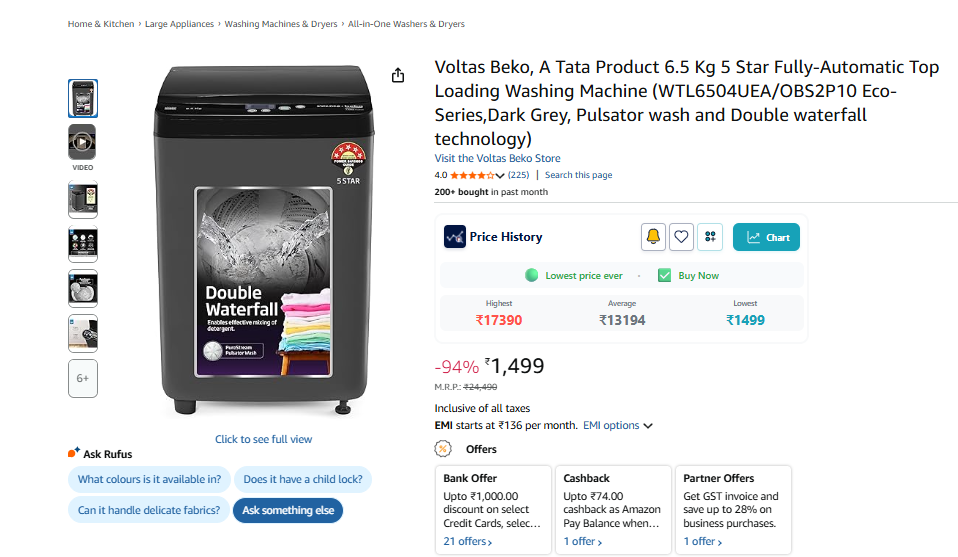Click the Ask Rufus sparkle icon

coord(74,453)
